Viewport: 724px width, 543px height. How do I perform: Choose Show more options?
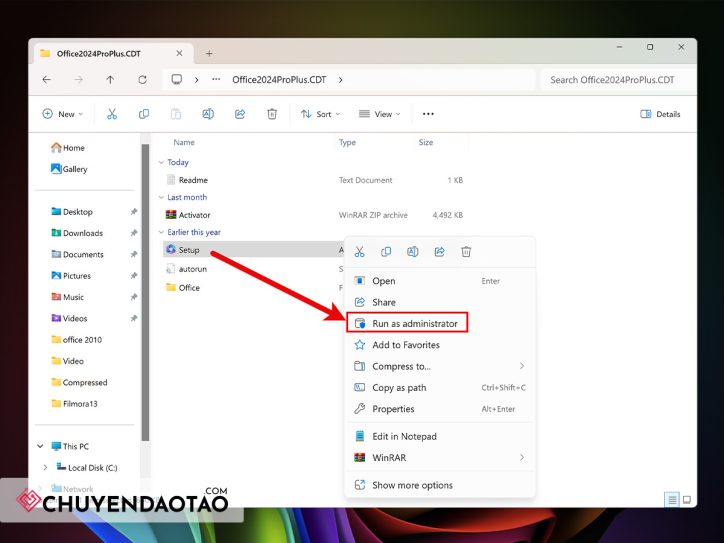440,485
